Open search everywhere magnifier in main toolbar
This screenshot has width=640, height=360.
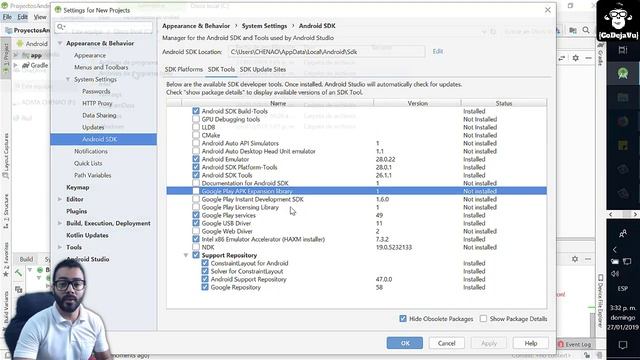click(586, 30)
